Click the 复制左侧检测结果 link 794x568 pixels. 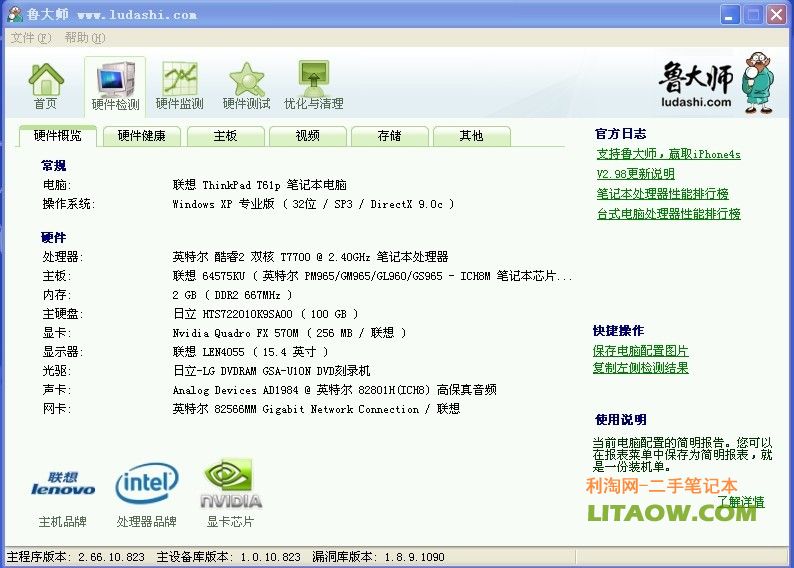point(640,368)
